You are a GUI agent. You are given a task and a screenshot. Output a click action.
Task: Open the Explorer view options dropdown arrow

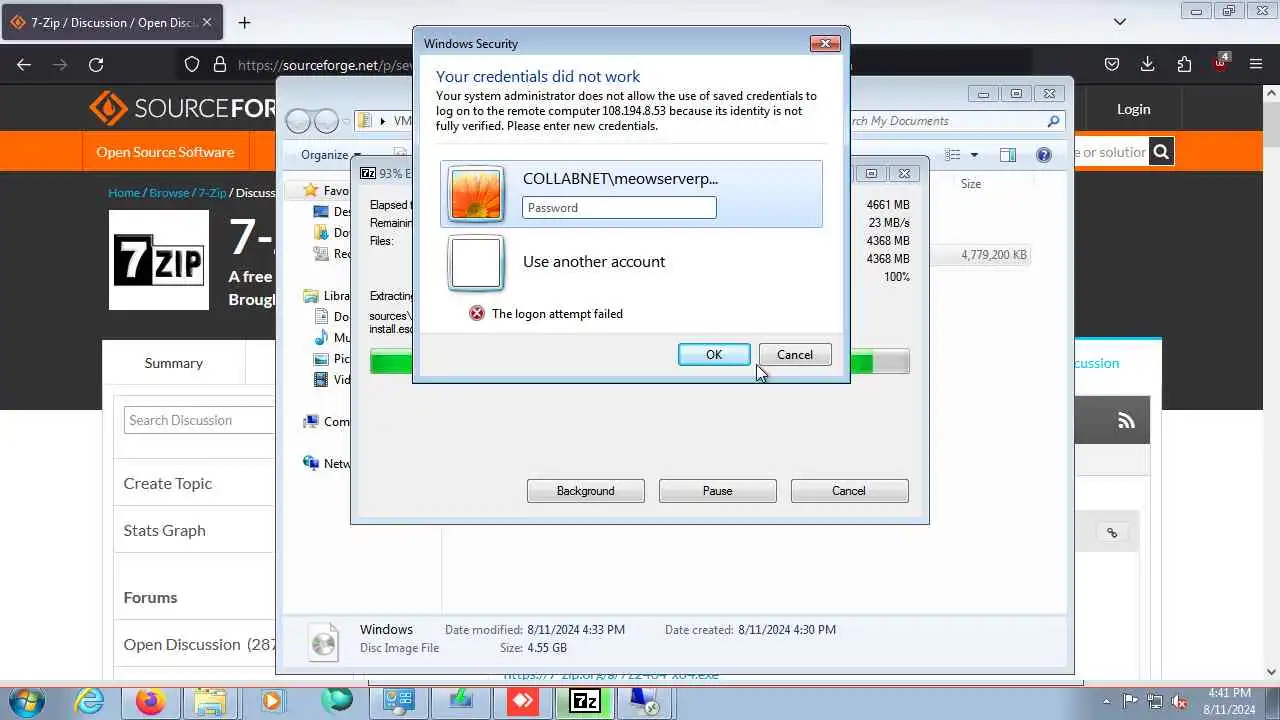974,155
